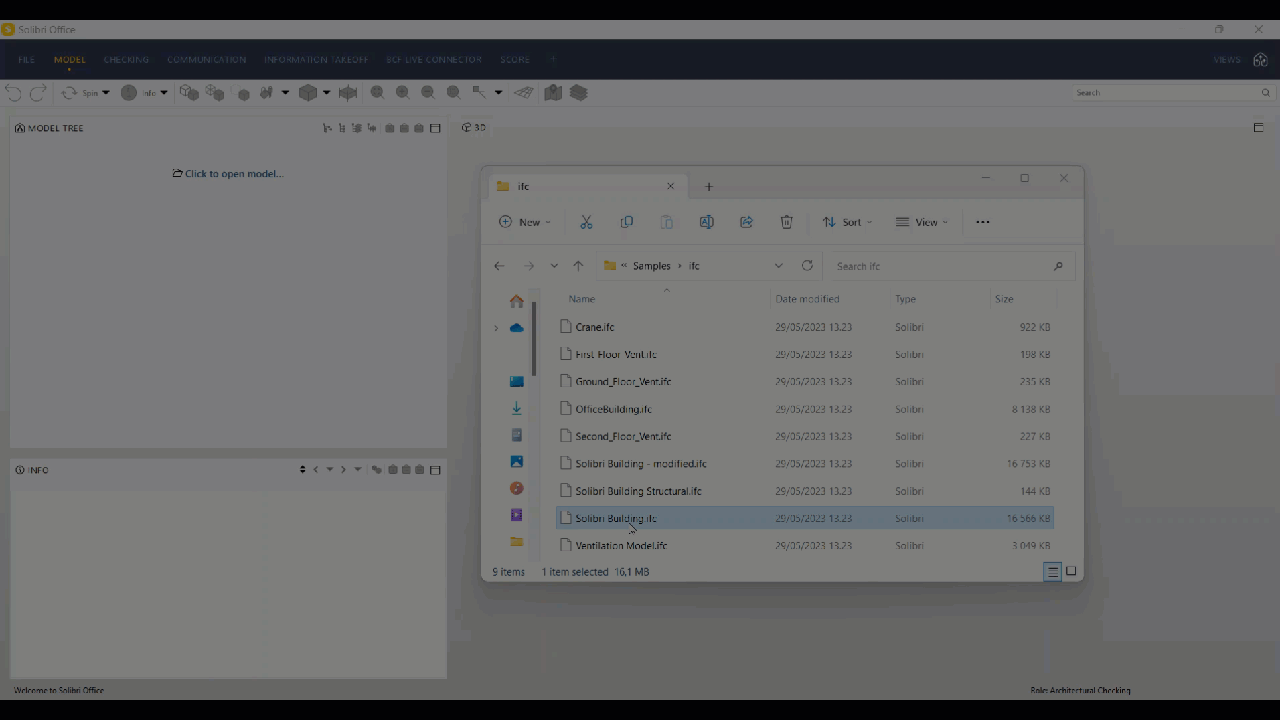This screenshot has height=720, width=1280.
Task: Click the Delete trash icon in File Explorer
Action: (787, 222)
